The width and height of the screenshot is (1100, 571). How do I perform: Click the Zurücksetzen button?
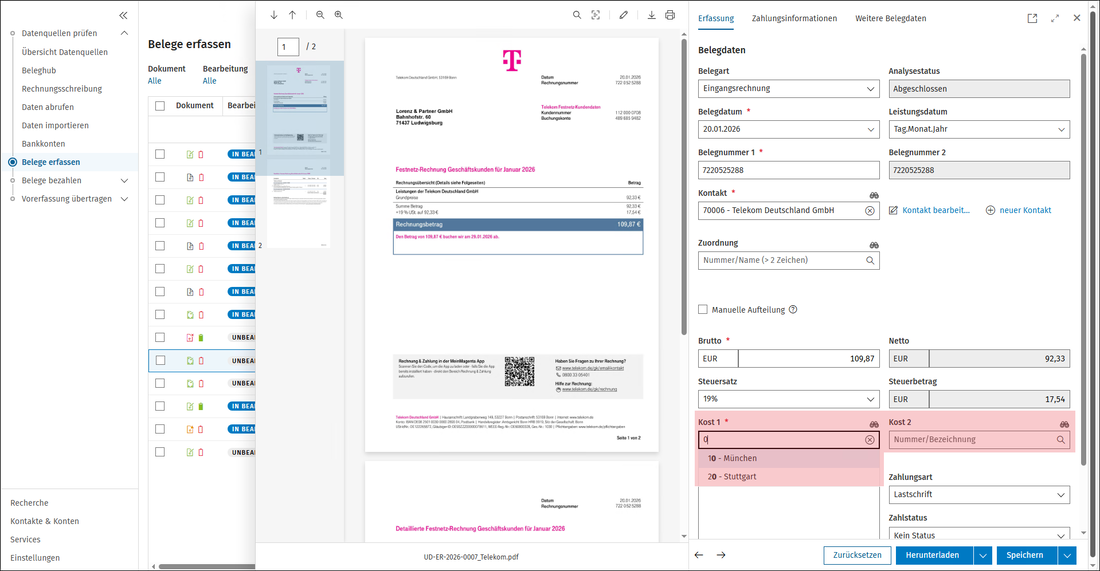pyautogui.click(x=857, y=555)
